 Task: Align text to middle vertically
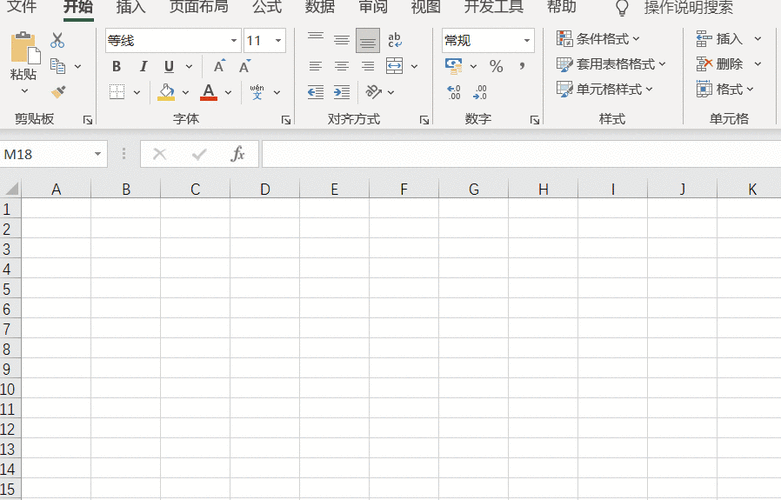point(342,40)
